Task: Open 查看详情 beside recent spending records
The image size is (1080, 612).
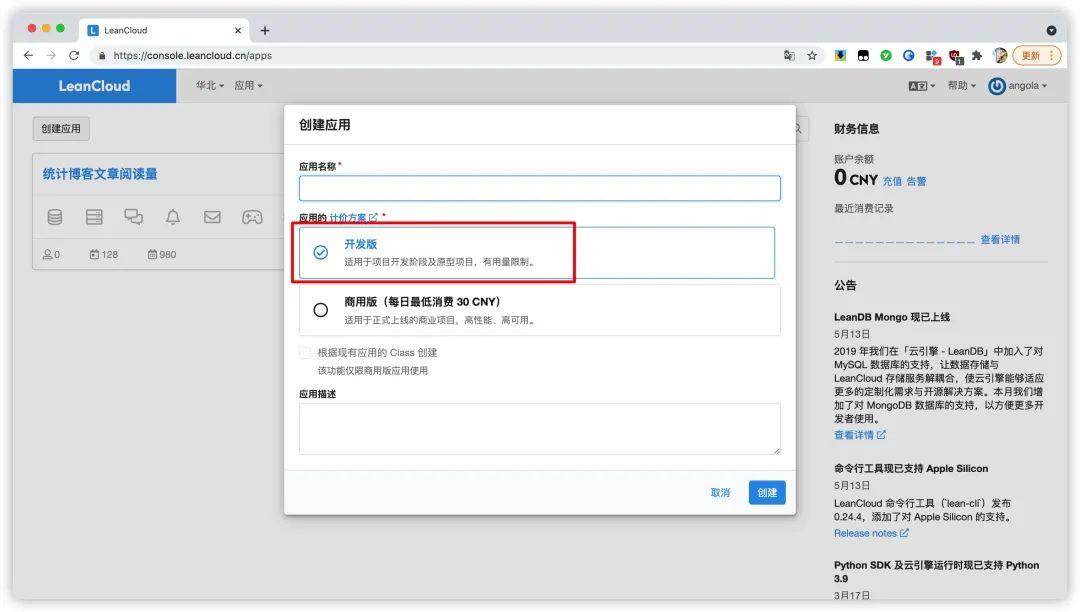Action: tap(1000, 240)
